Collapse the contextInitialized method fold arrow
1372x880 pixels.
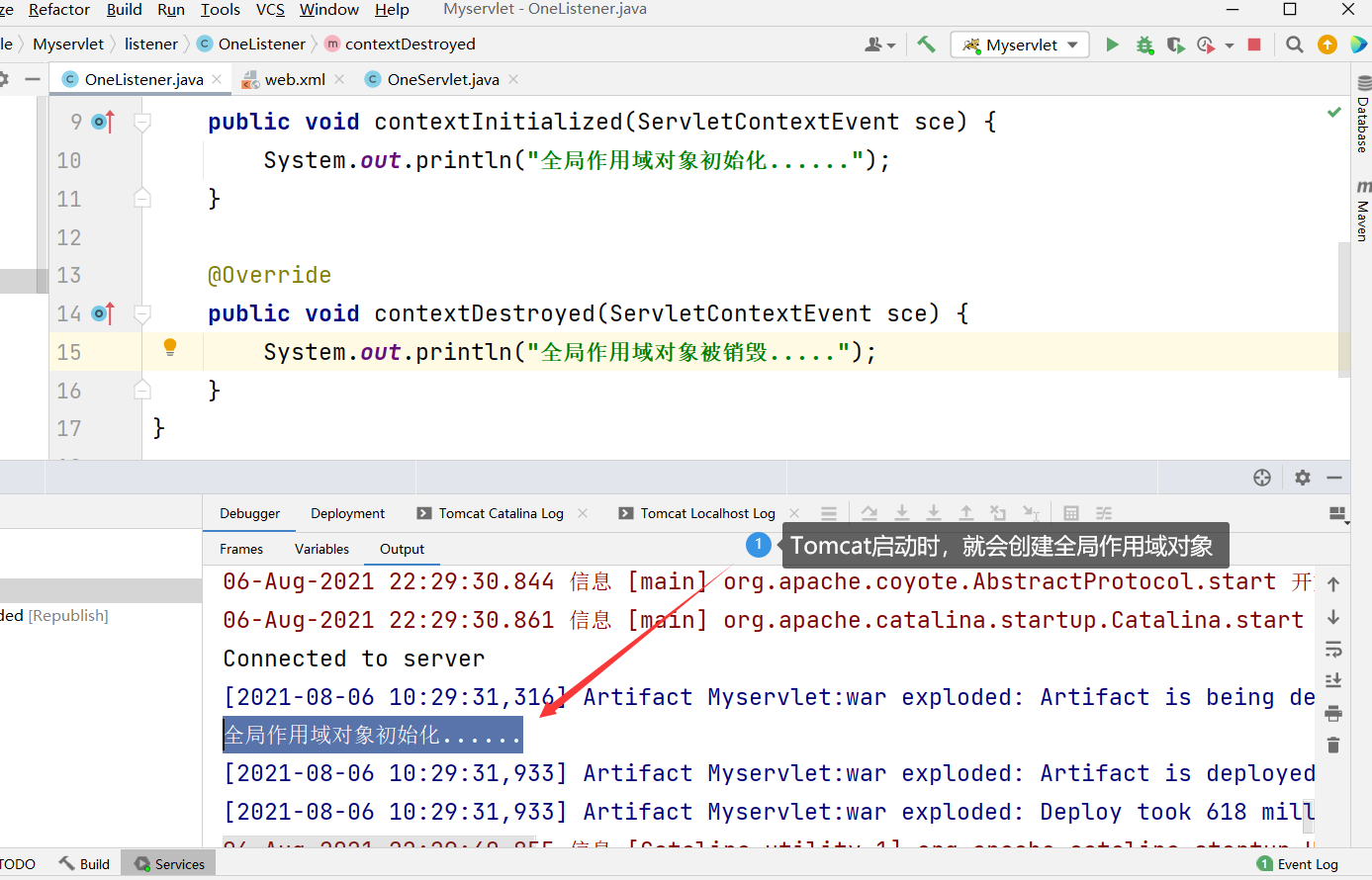point(141,121)
